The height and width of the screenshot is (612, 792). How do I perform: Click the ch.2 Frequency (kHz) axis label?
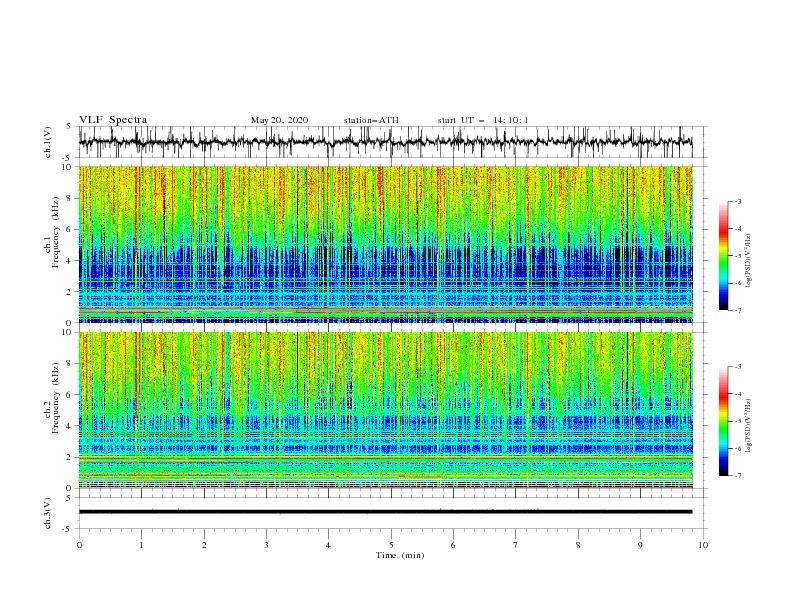click(x=52, y=397)
